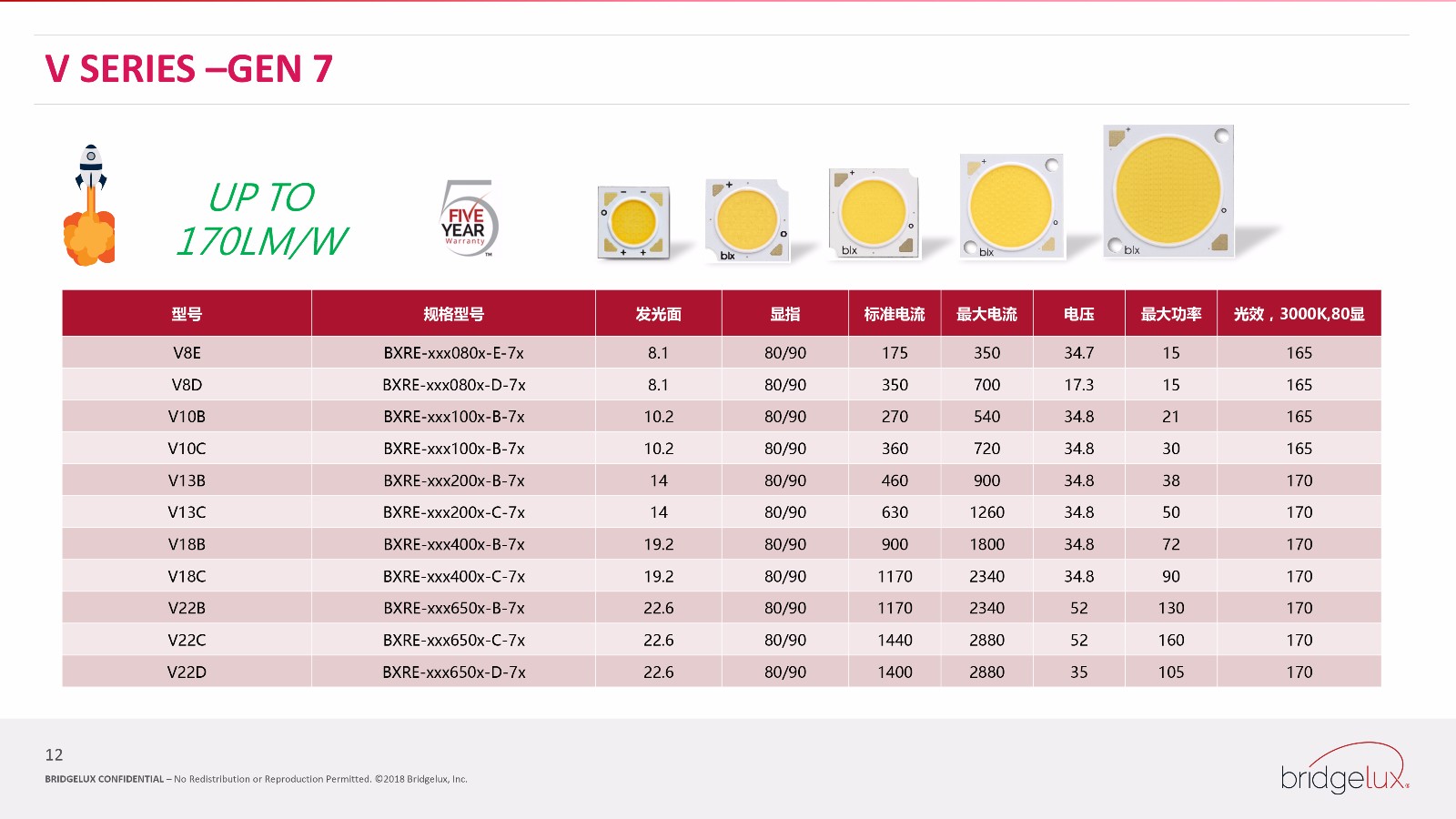
Task: Click the 72 max power value
Action: 1171,543
